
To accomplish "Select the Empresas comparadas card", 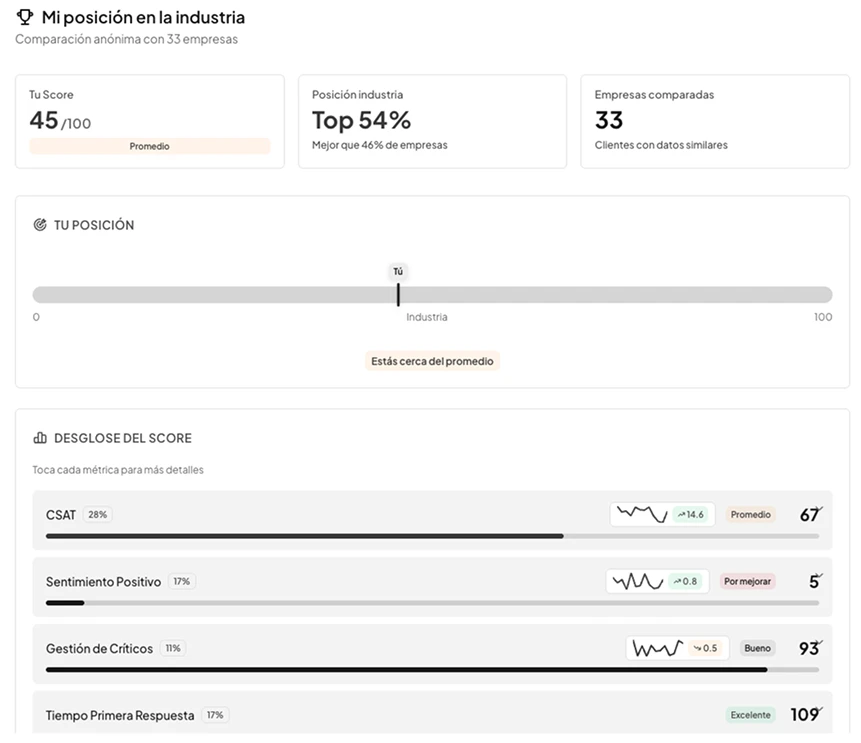I will (x=714, y=121).
